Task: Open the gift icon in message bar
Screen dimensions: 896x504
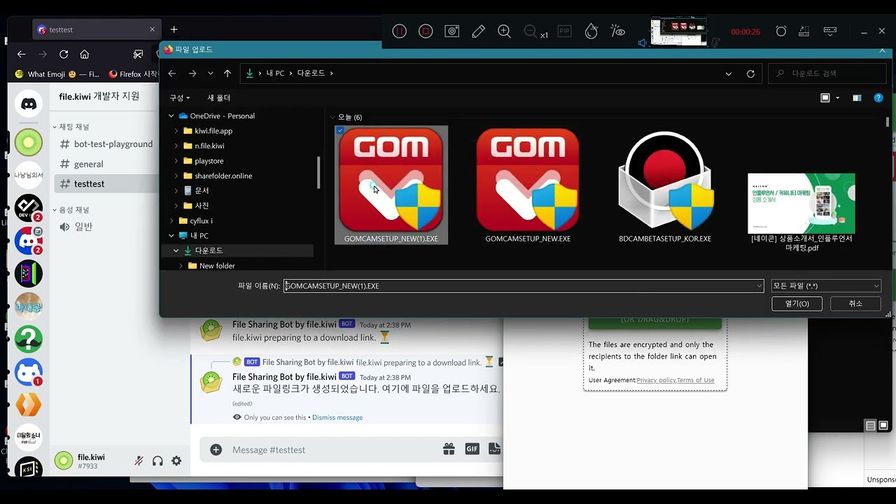Action: coord(449,449)
